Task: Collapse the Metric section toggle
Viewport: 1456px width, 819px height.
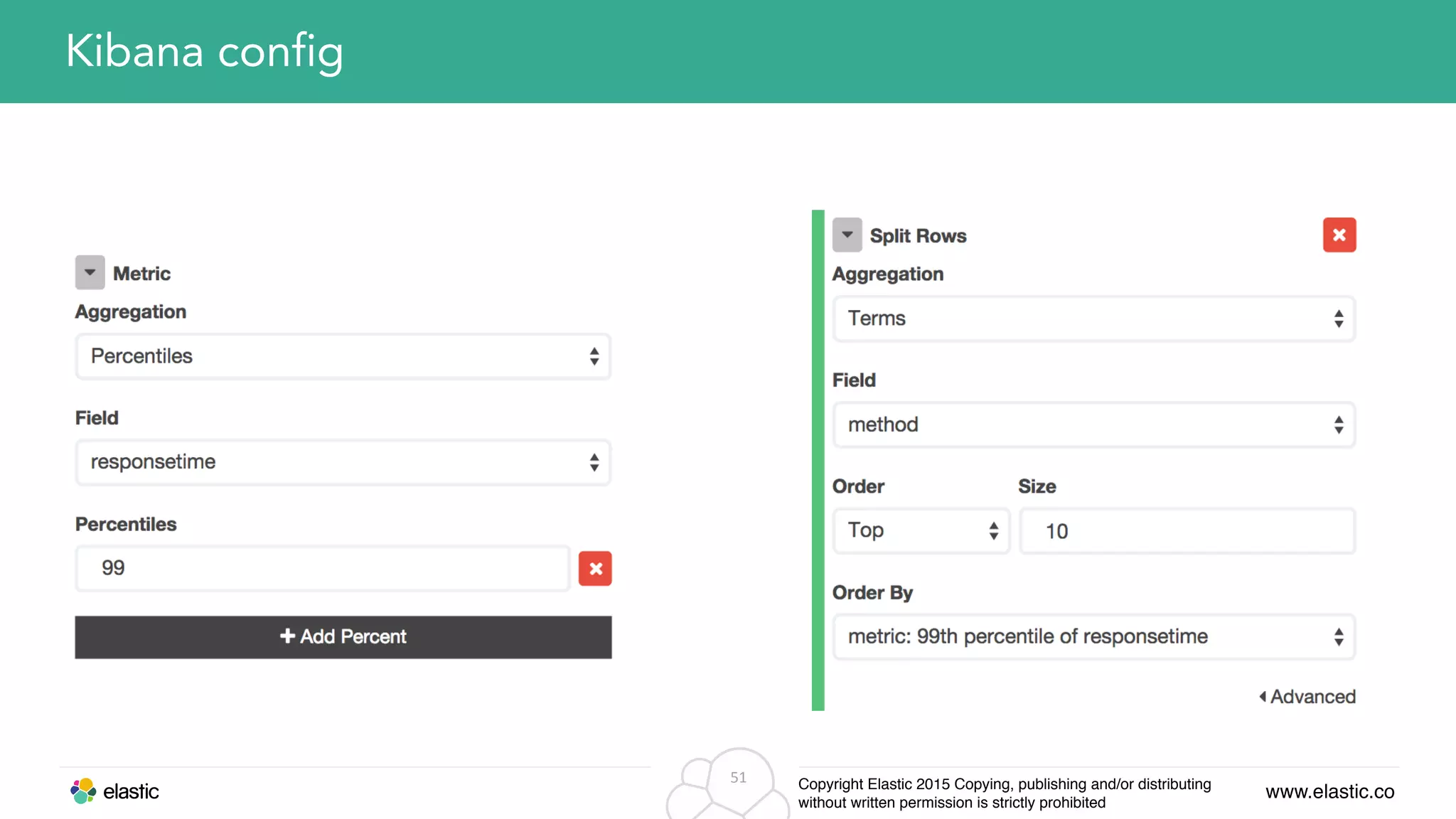Action: click(x=90, y=273)
